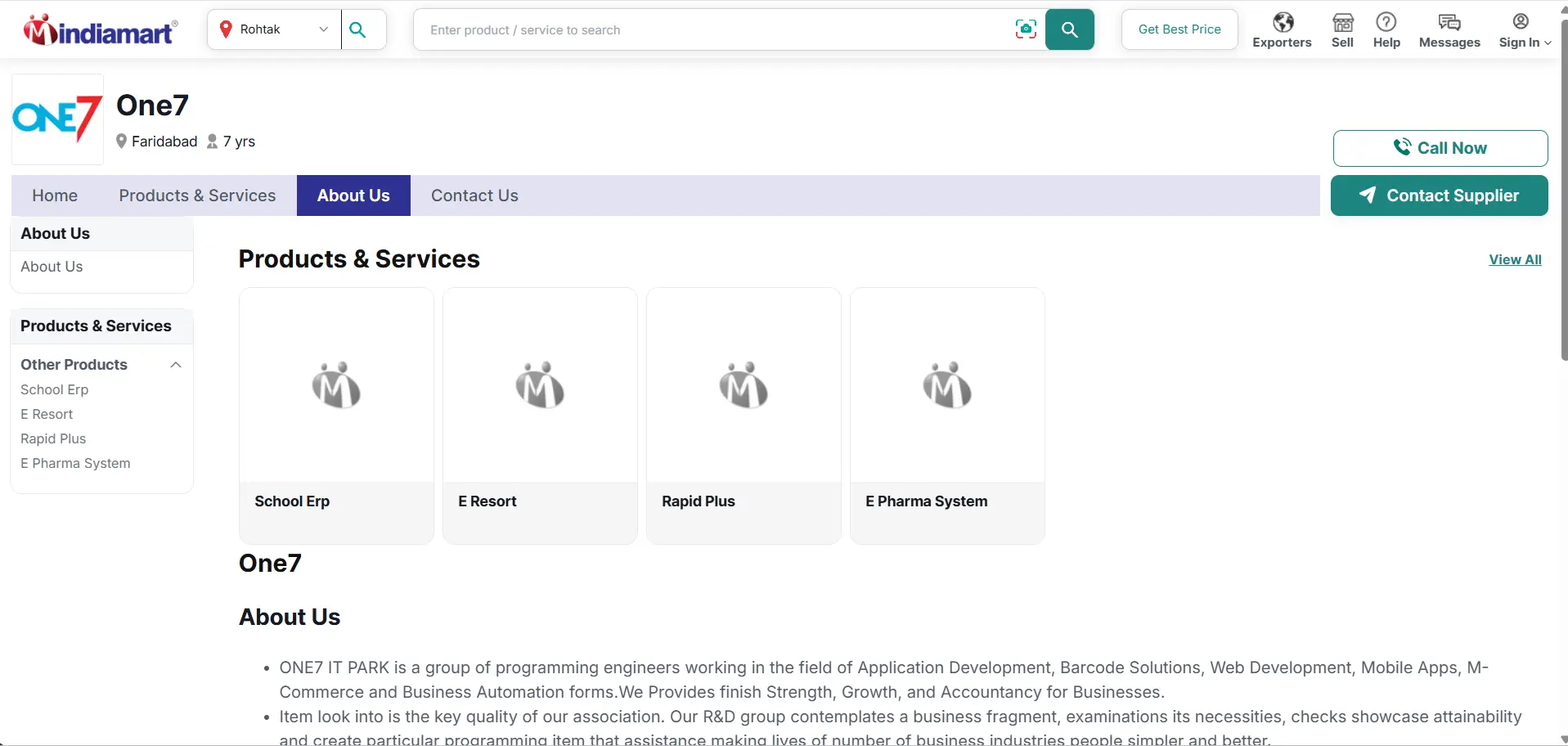Switch to the Contact Us tab
Image resolution: width=1568 pixels, height=746 pixels.
[x=474, y=195]
